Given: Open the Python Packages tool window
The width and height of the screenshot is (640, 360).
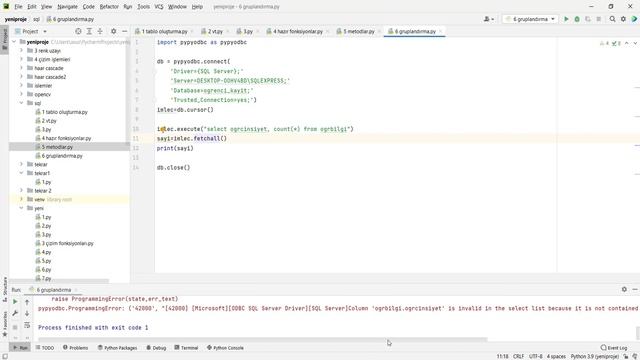Looking at the screenshot, I should pos(118,348).
